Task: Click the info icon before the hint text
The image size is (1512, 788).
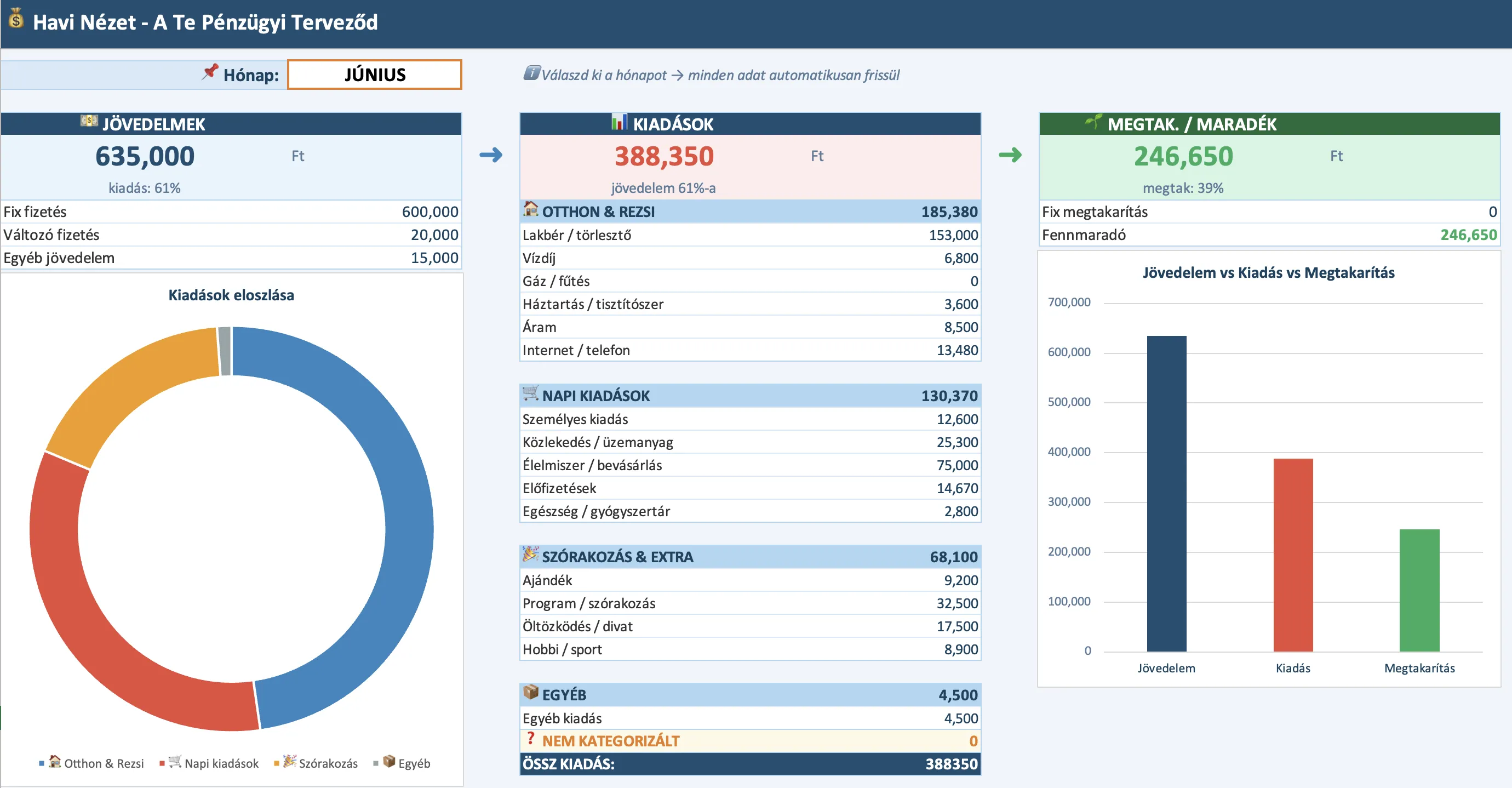Action: coord(531,73)
